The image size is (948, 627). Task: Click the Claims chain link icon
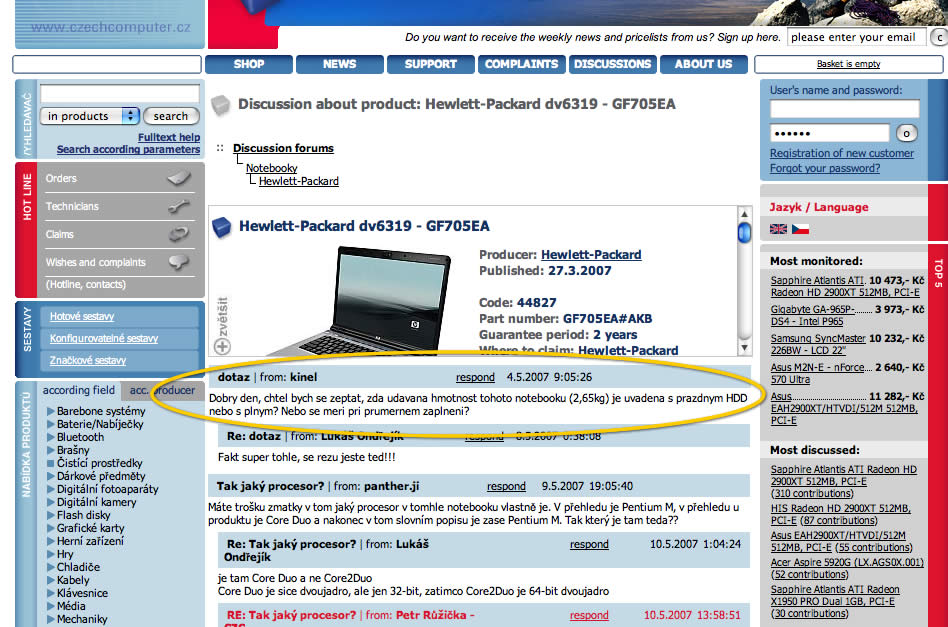178,235
